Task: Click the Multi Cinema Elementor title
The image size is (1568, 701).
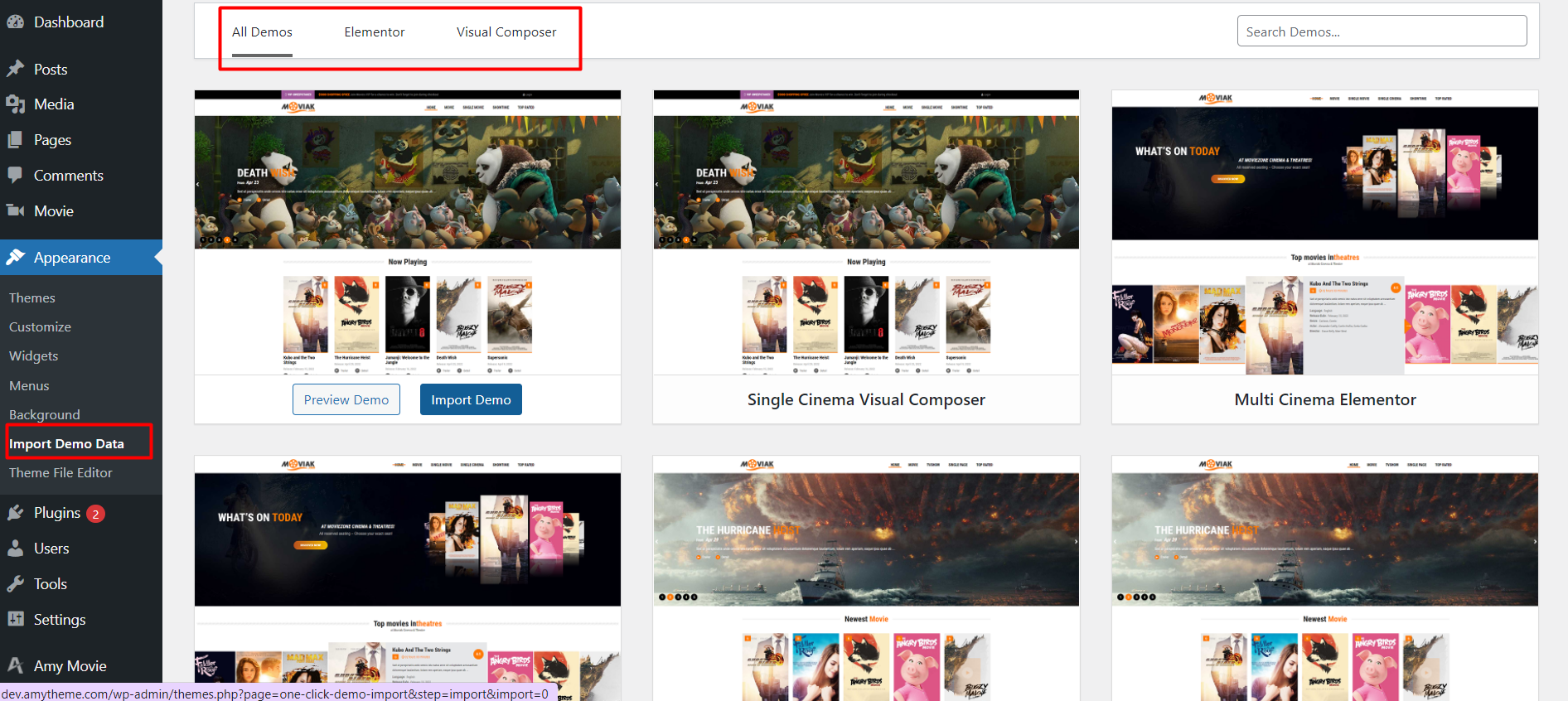Action: pyautogui.click(x=1325, y=399)
